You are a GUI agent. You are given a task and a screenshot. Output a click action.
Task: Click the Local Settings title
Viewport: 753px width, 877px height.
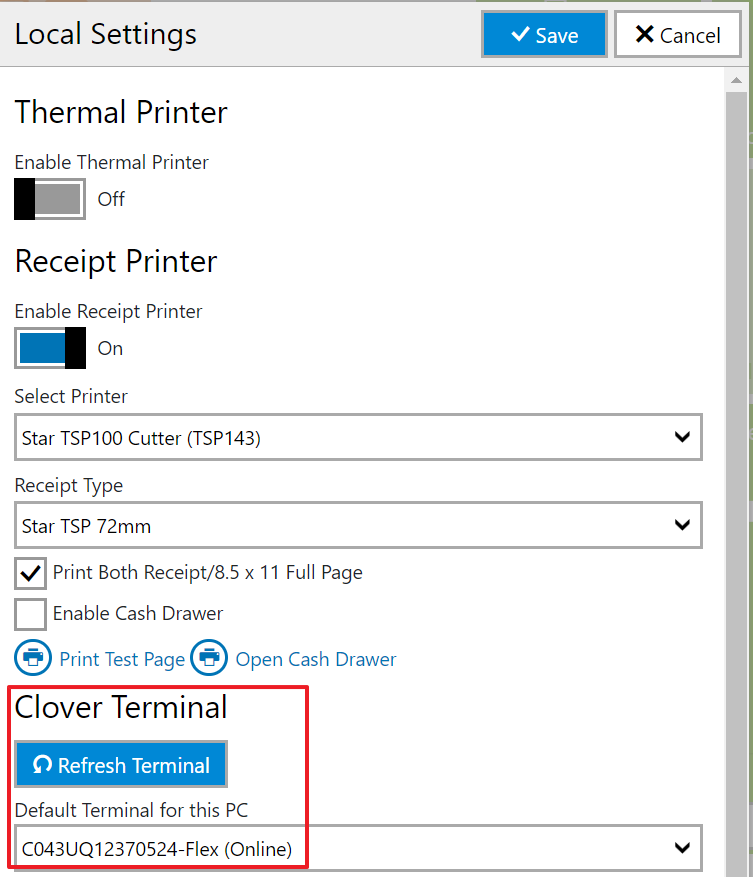coord(106,34)
